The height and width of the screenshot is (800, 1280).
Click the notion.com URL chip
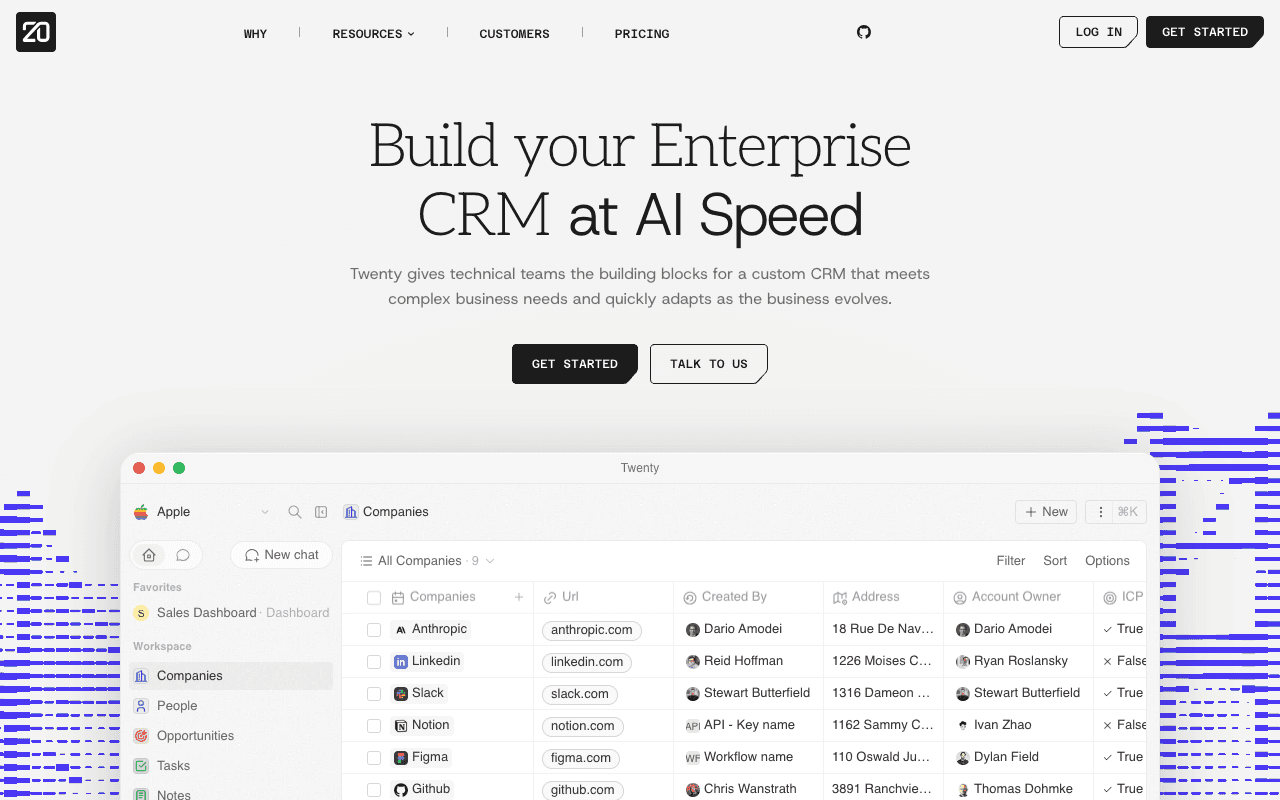[x=583, y=726]
